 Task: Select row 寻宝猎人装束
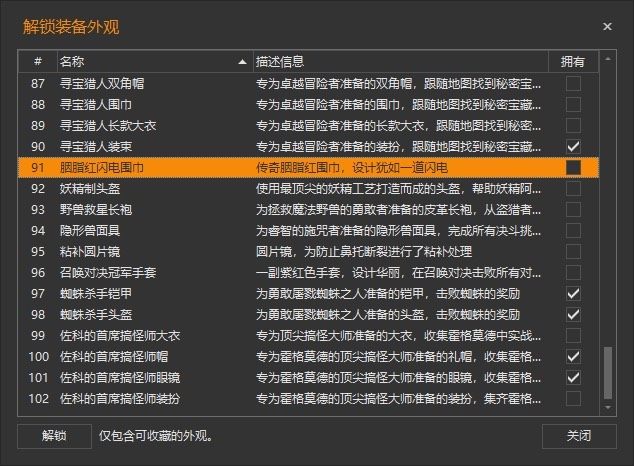click(x=309, y=147)
